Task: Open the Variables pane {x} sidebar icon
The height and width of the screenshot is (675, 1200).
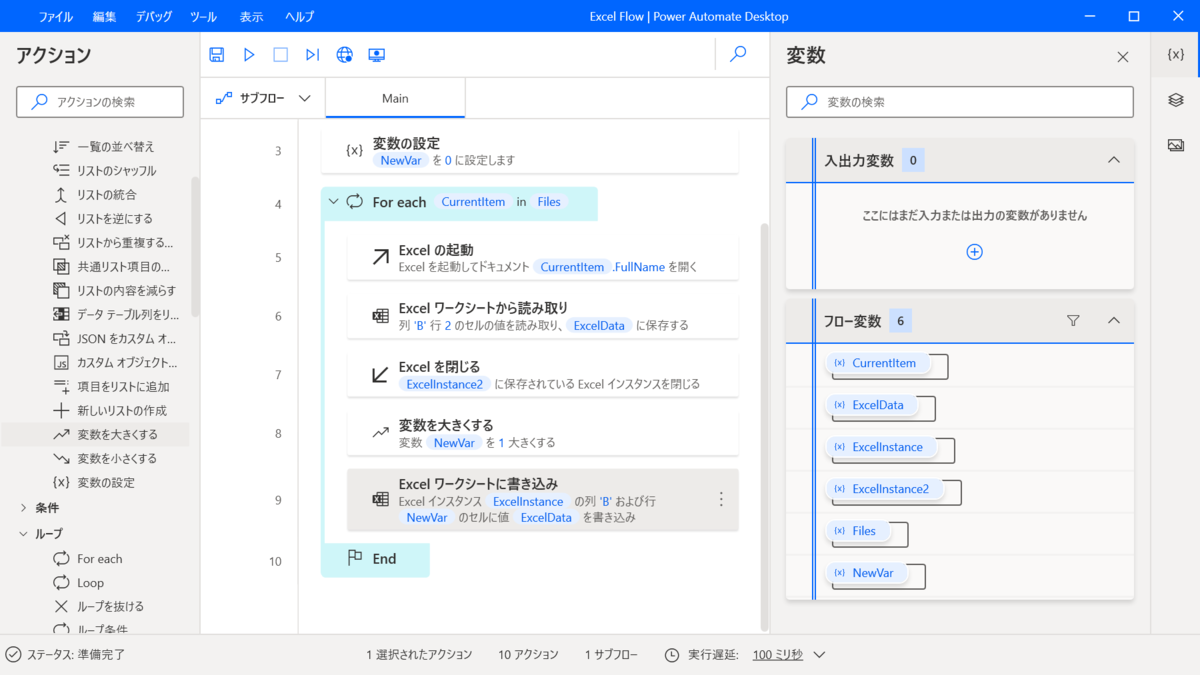Action: click(x=1176, y=55)
